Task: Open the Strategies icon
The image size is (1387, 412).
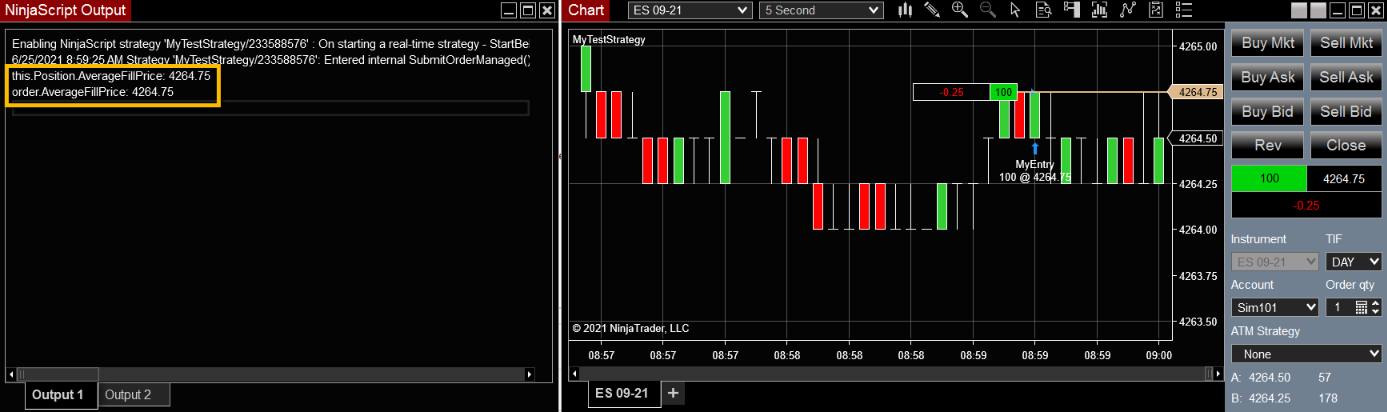Action: tap(1156, 10)
